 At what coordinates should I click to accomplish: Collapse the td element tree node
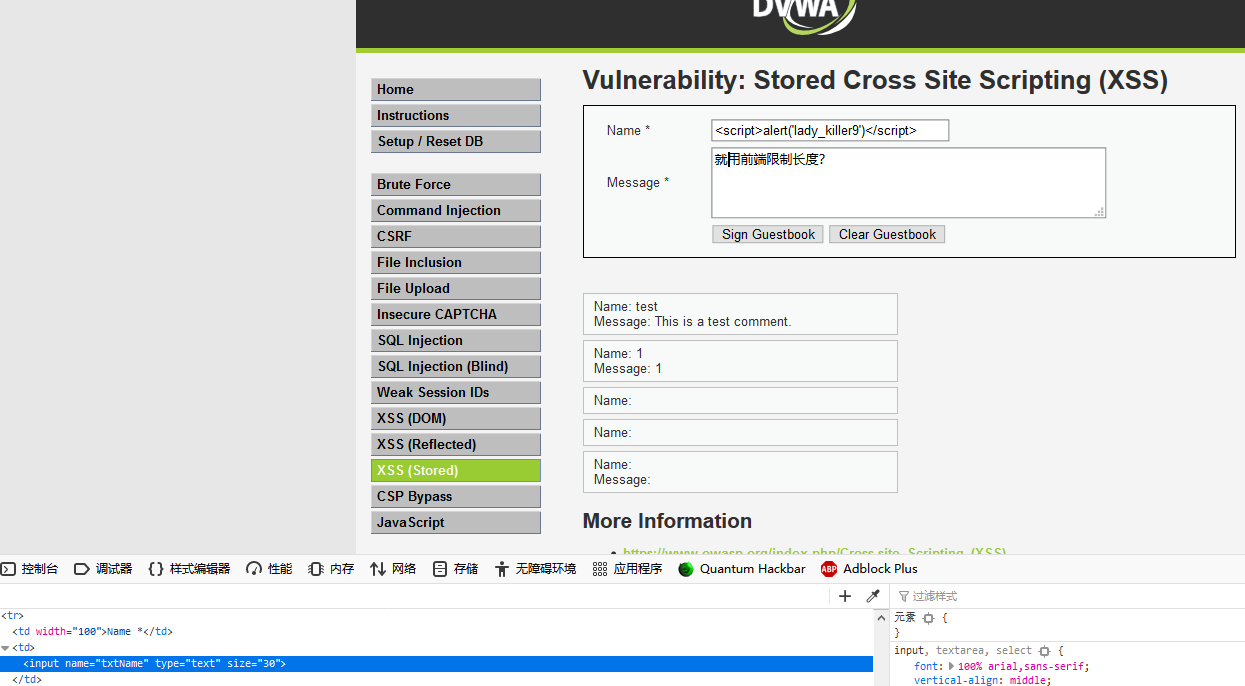click(x=5, y=648)
